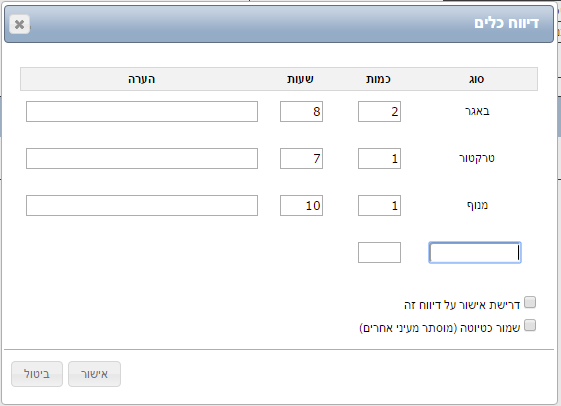Select the שעות field showing 8
Viewport: 561px width, 406px height.
coord(301,112)
